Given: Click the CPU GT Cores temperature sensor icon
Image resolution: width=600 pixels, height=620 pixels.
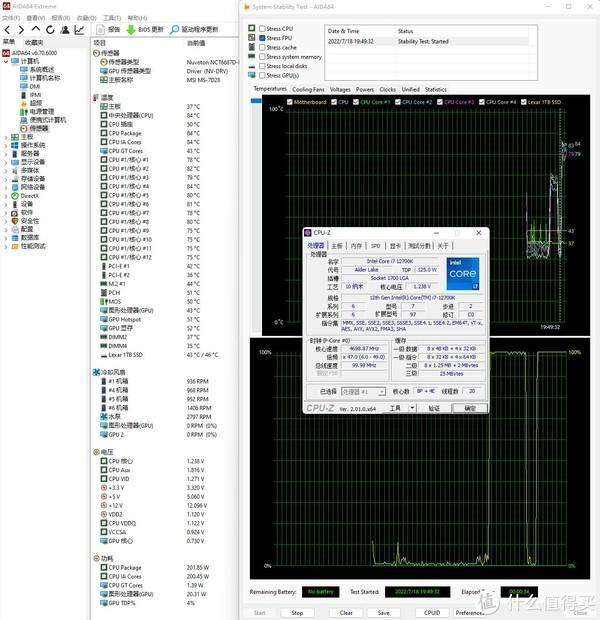Looking at the screenshot, I should click(x=104, y=151).
